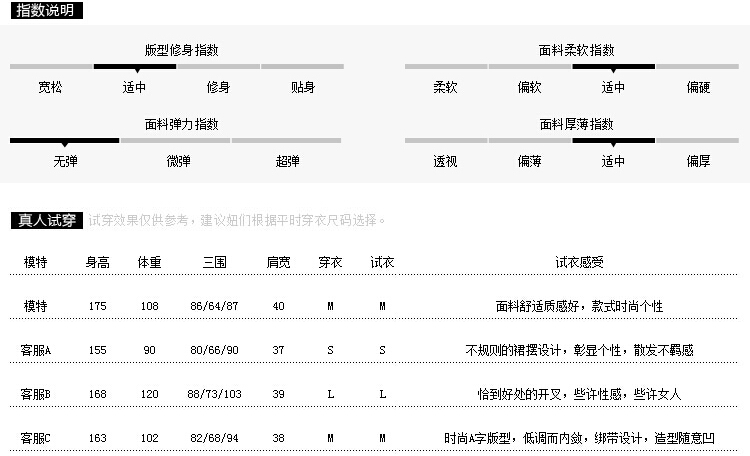Click the height value 175
Screen dimensions: 750x456
point(98,306)
